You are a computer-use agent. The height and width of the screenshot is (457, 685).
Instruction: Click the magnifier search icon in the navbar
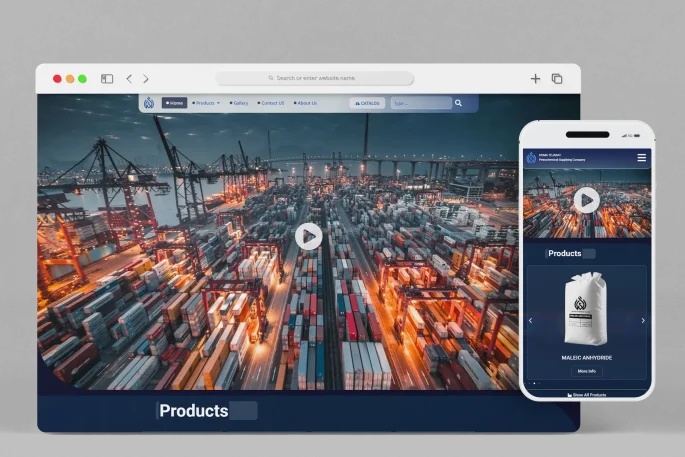pos(458,103)
